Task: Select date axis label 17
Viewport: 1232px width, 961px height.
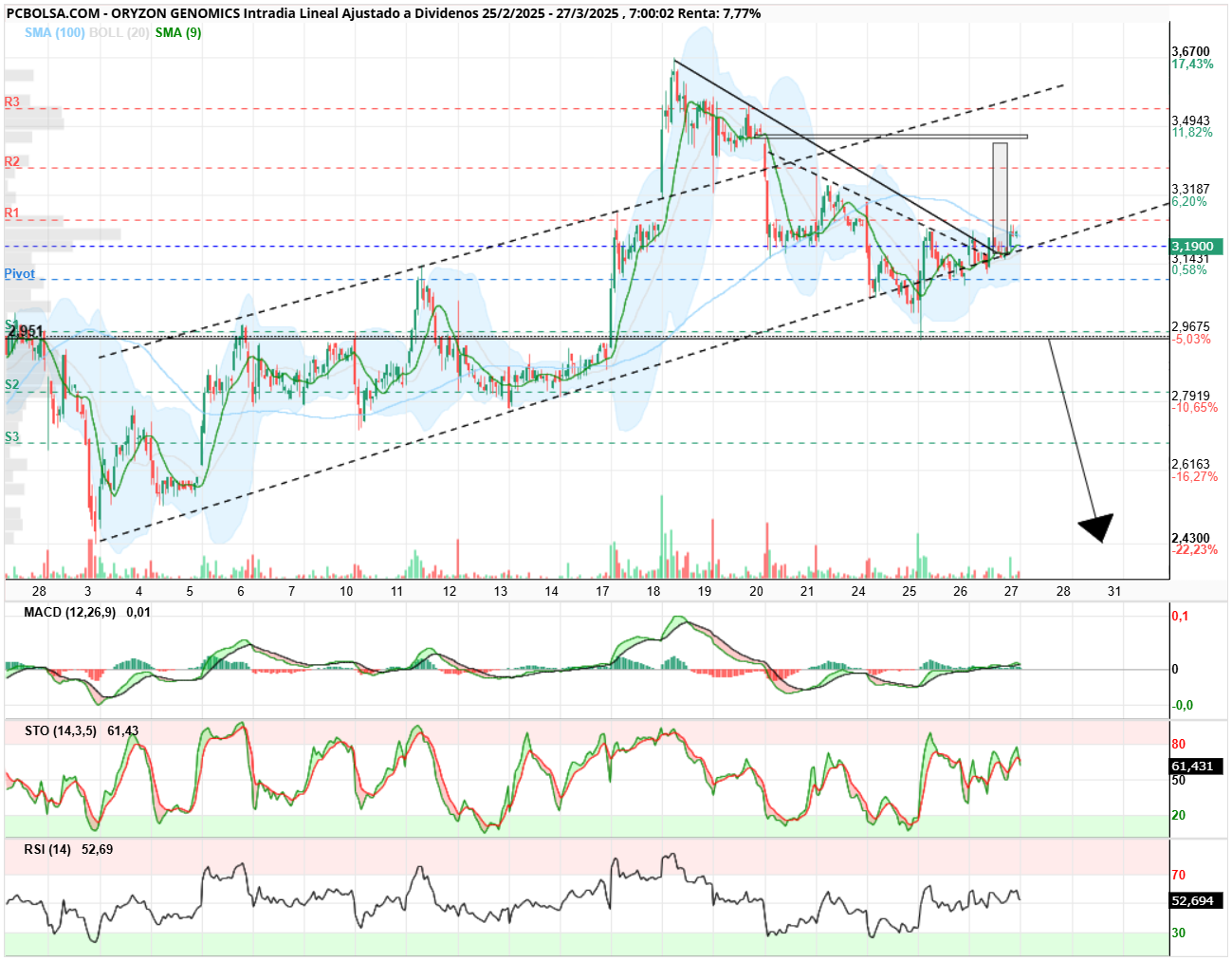Action: [x=602, y=591]
